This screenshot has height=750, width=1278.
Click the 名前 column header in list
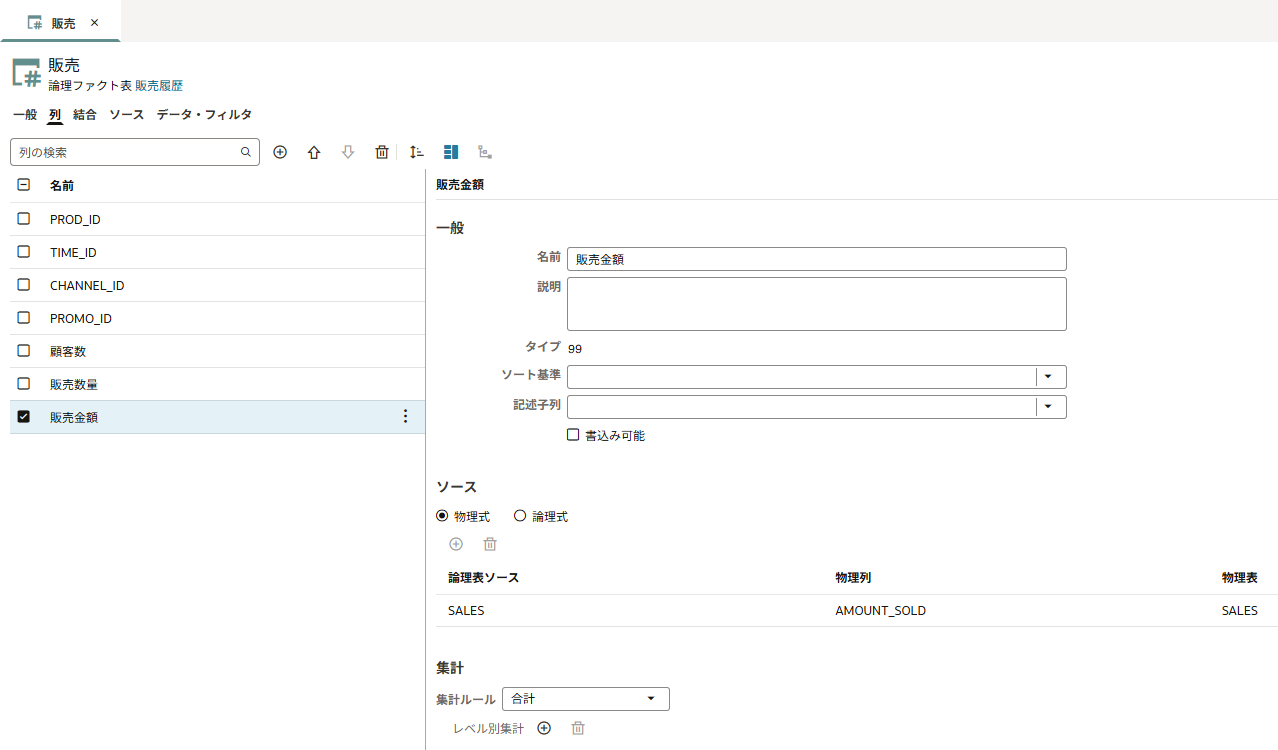(x=62, y=185)
